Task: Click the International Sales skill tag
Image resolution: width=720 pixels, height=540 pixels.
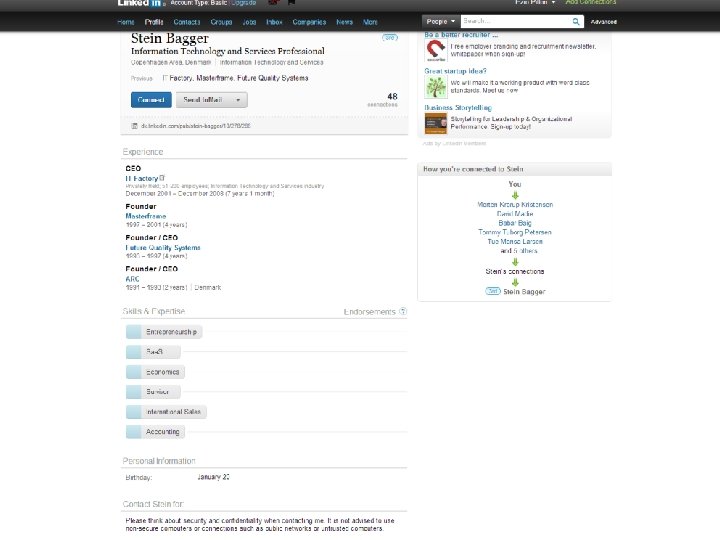Action: pos(166,411)
